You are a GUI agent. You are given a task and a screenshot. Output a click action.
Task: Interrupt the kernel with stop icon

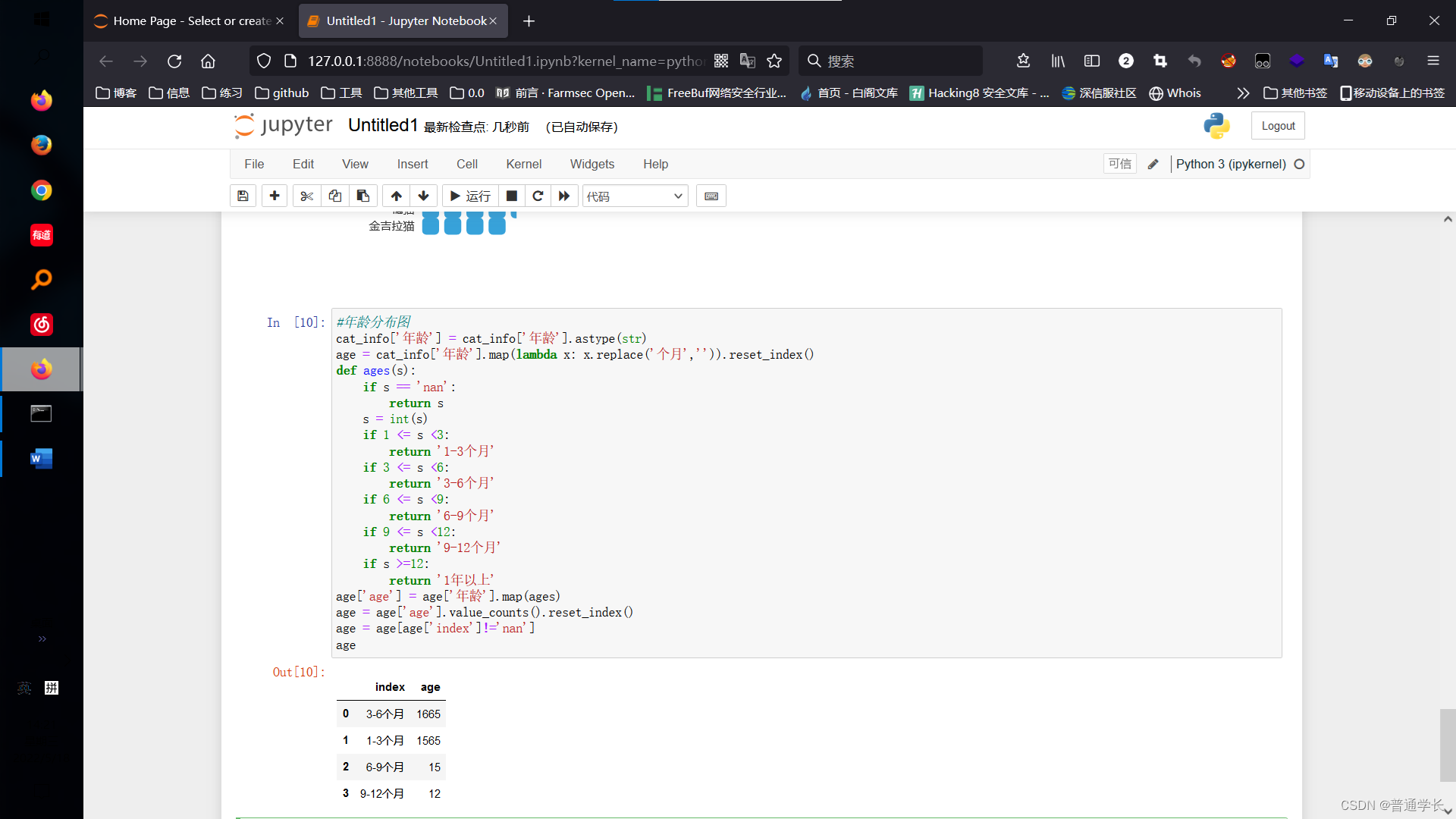[x=512, y=196]
